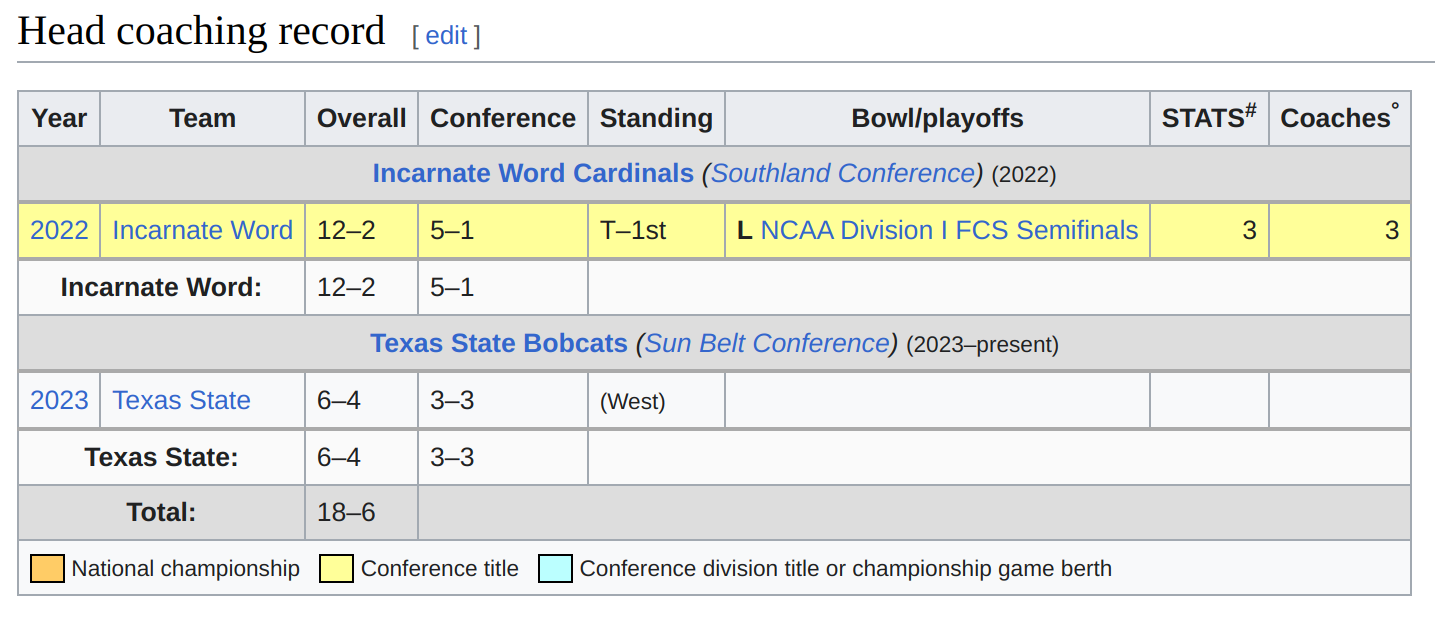Open the Southland Conference link

click(843, 173)
